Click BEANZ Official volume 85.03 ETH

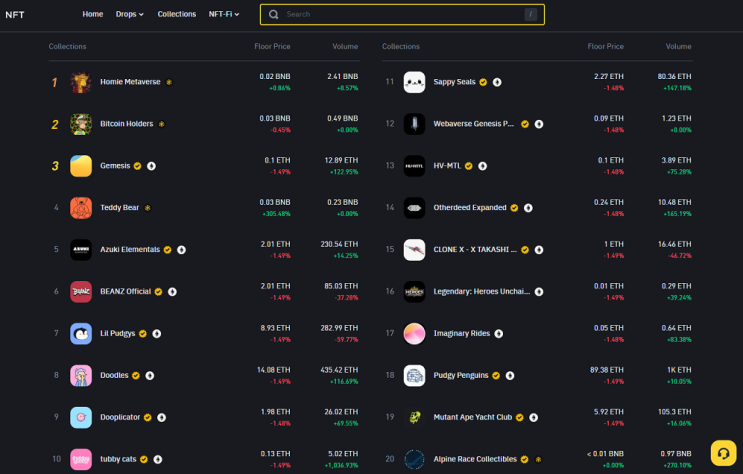pos(341,286)
